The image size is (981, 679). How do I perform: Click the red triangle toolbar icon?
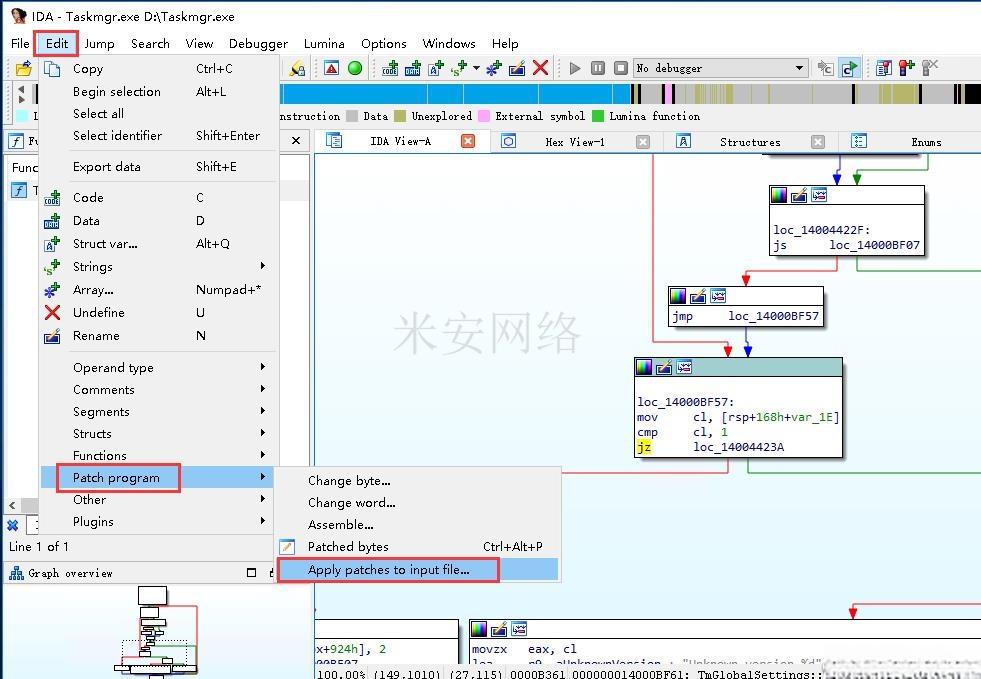332,68
